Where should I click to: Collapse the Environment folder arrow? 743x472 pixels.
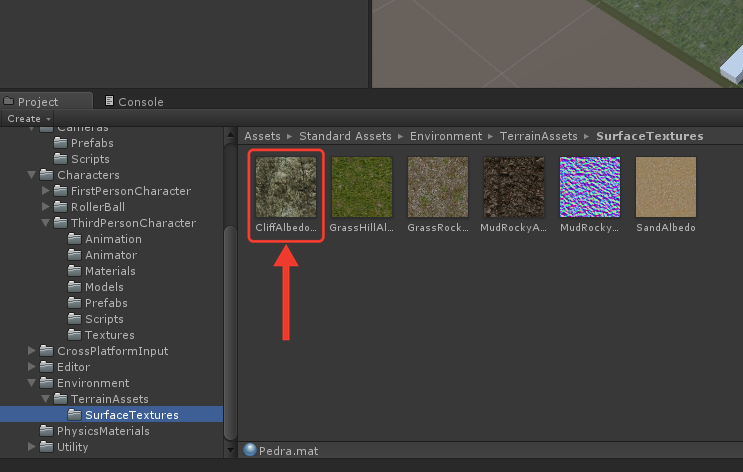point(31,383)
